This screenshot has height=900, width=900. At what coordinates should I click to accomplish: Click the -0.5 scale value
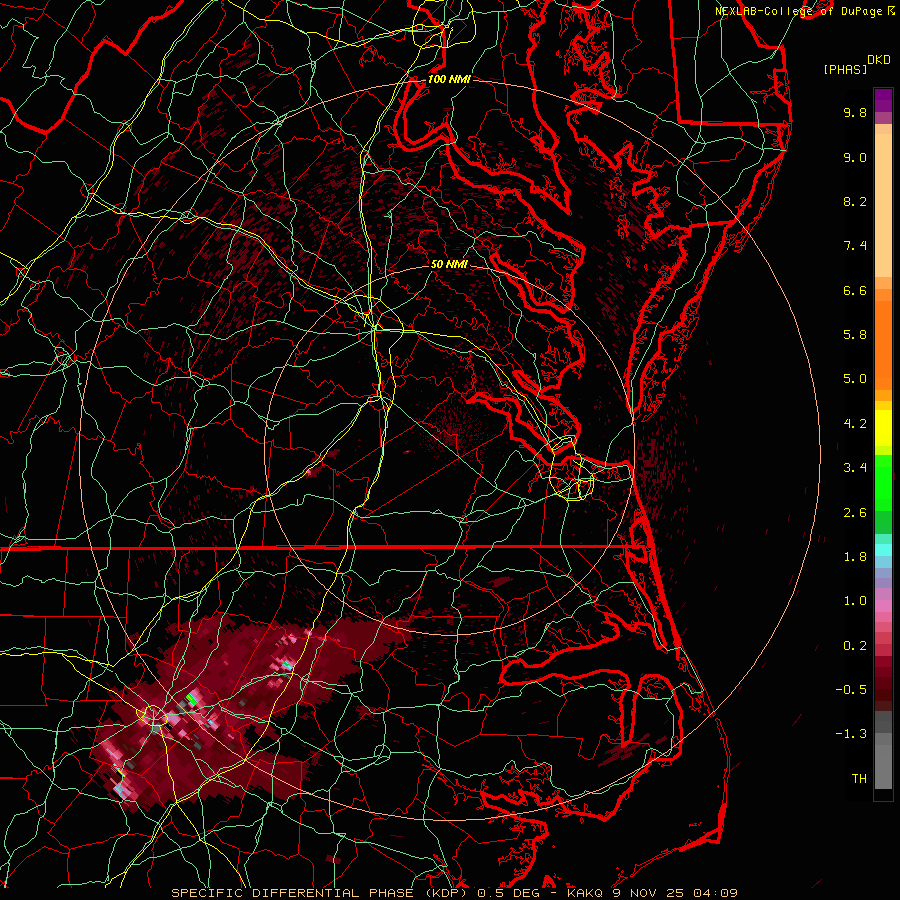851,690
